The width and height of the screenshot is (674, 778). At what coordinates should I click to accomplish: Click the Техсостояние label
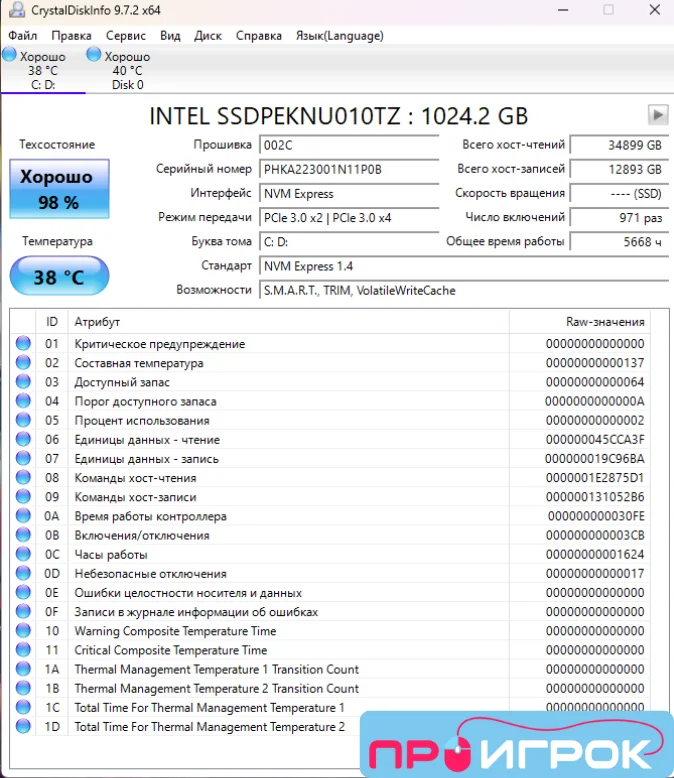click(57, 144)
